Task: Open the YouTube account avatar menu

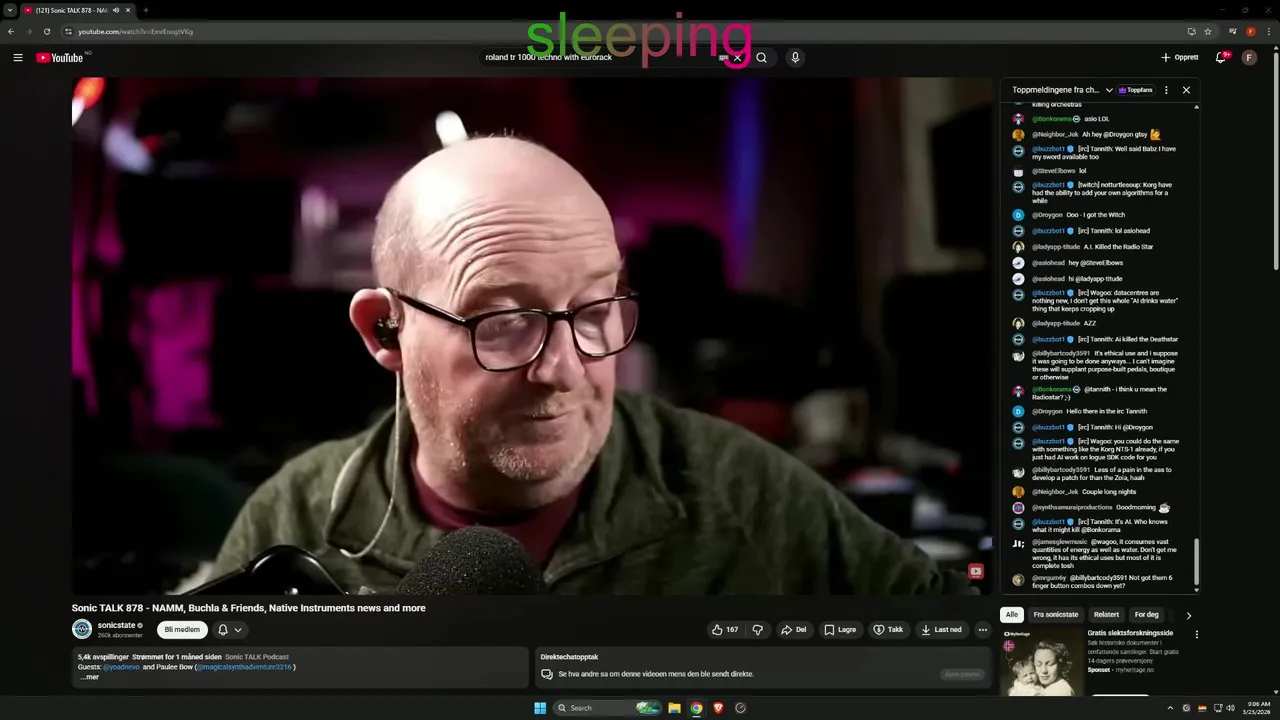Action: tap(1249, 58)
